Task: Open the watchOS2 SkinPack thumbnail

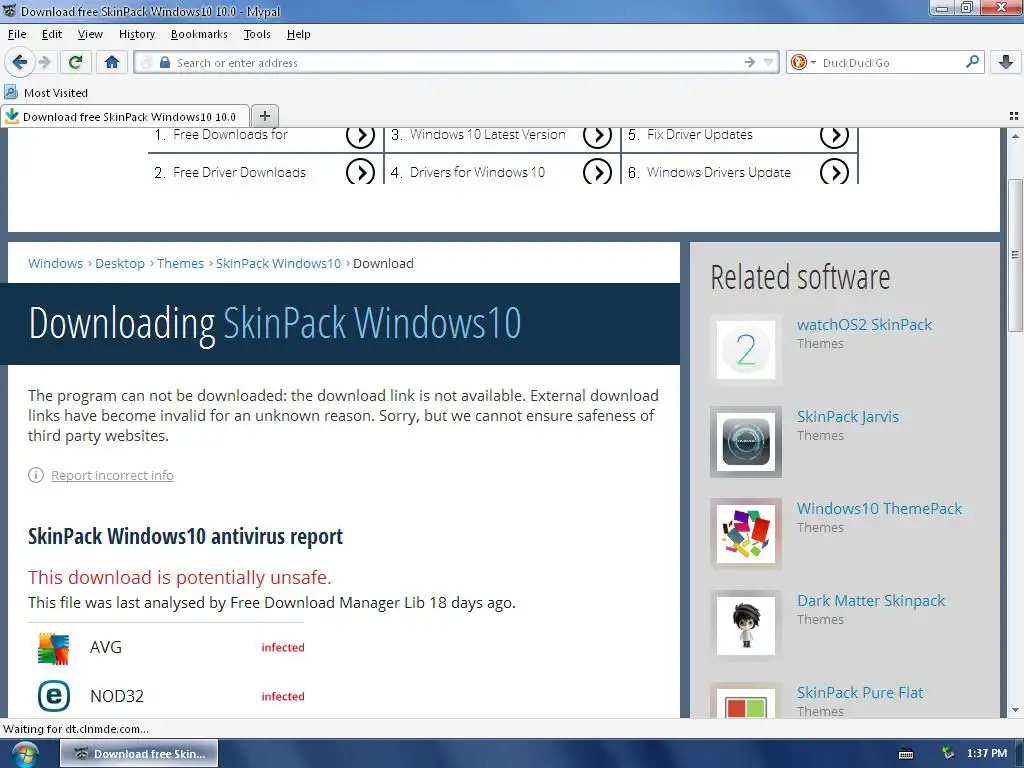Action: tap(746, 349)
